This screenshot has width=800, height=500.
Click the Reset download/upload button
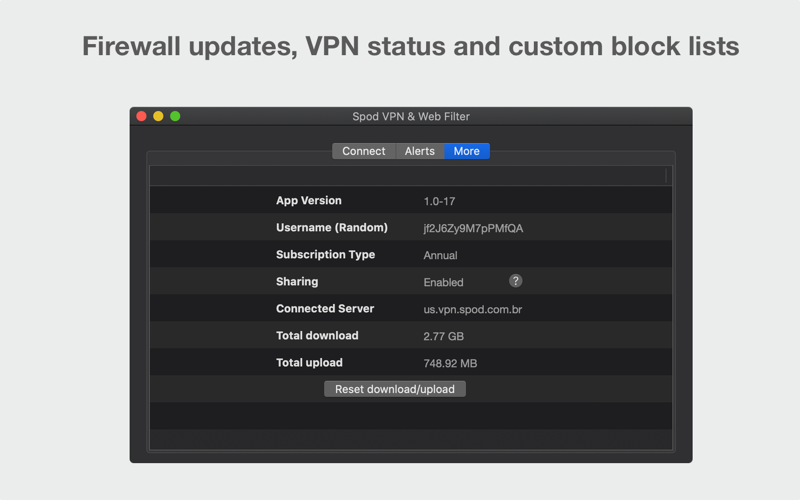coord(395,389)
